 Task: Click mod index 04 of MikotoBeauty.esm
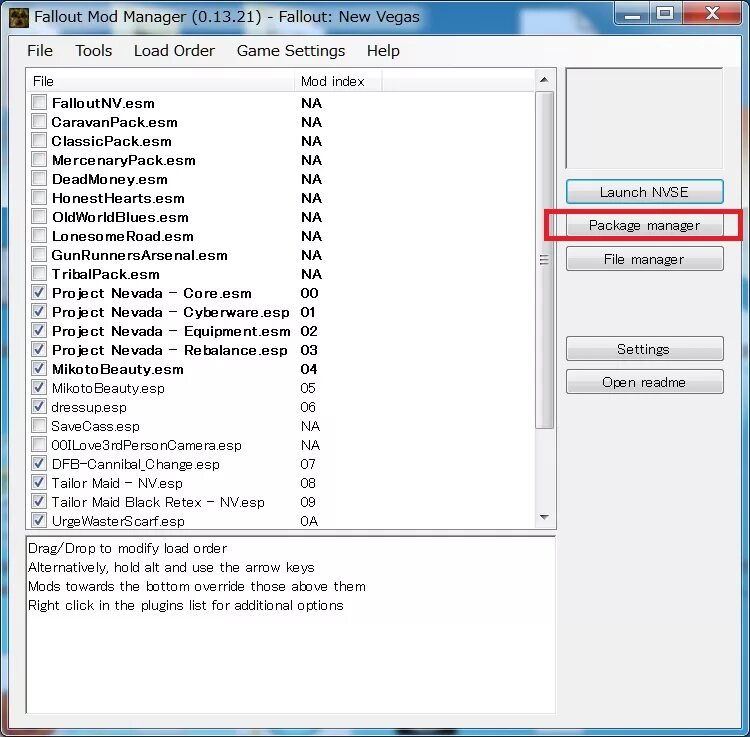tap(309, 369)
